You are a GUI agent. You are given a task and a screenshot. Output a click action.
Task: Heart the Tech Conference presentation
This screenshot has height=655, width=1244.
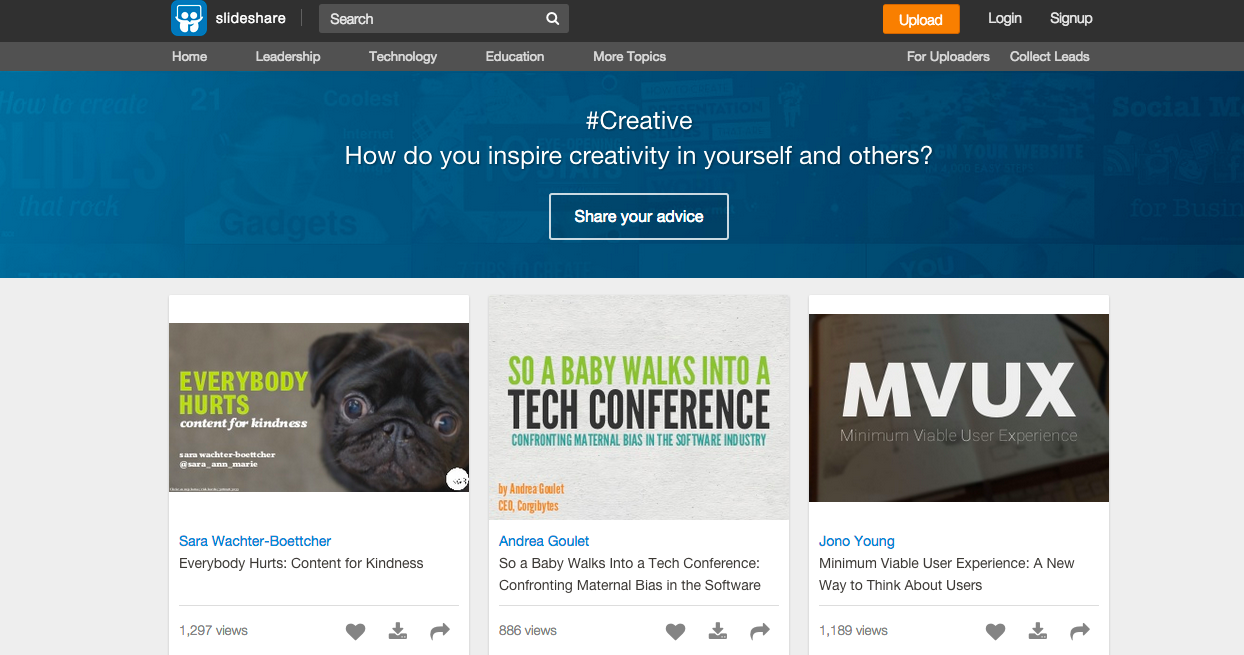tap(675, 631)
